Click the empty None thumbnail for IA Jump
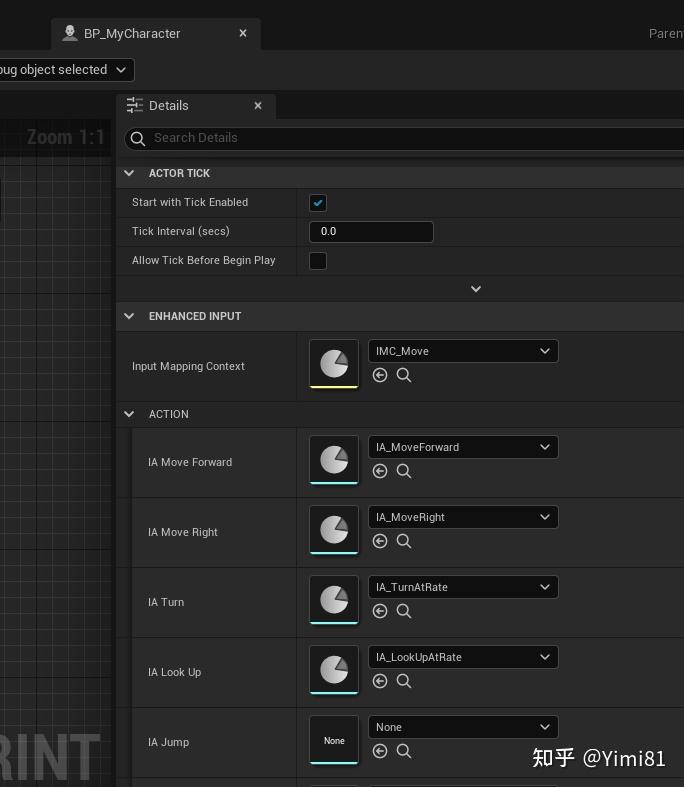This screenshot has width=684, height=787. (x=334, y=740)
